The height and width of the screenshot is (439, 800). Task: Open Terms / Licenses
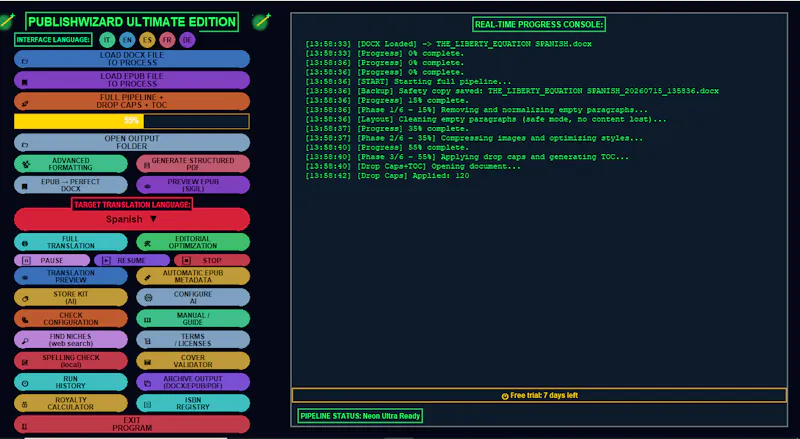[193, 340]
